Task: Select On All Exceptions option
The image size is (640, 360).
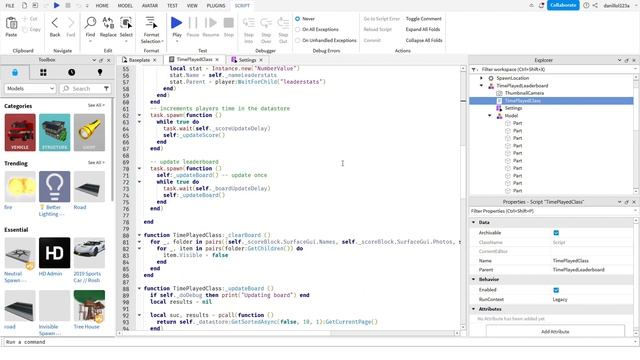Action: (x=298, y=29)
